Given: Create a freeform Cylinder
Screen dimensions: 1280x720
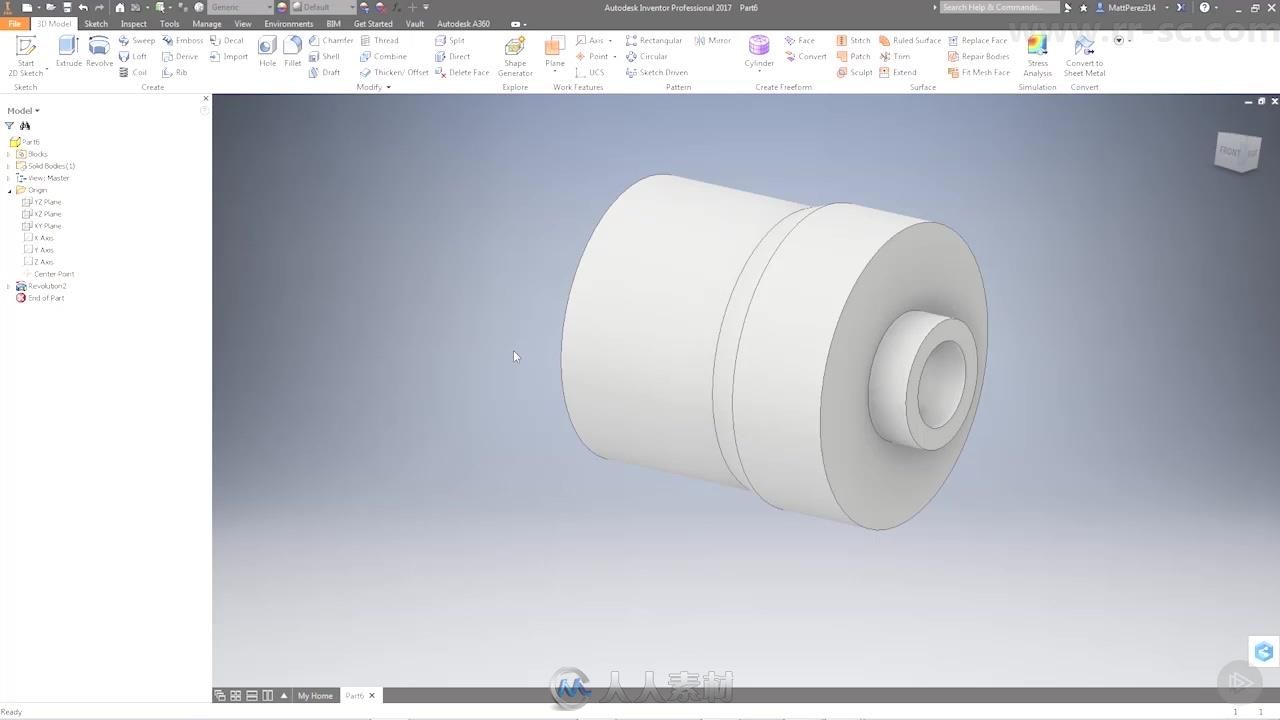Looking at the screenshot, I should [x=759, y=52].
